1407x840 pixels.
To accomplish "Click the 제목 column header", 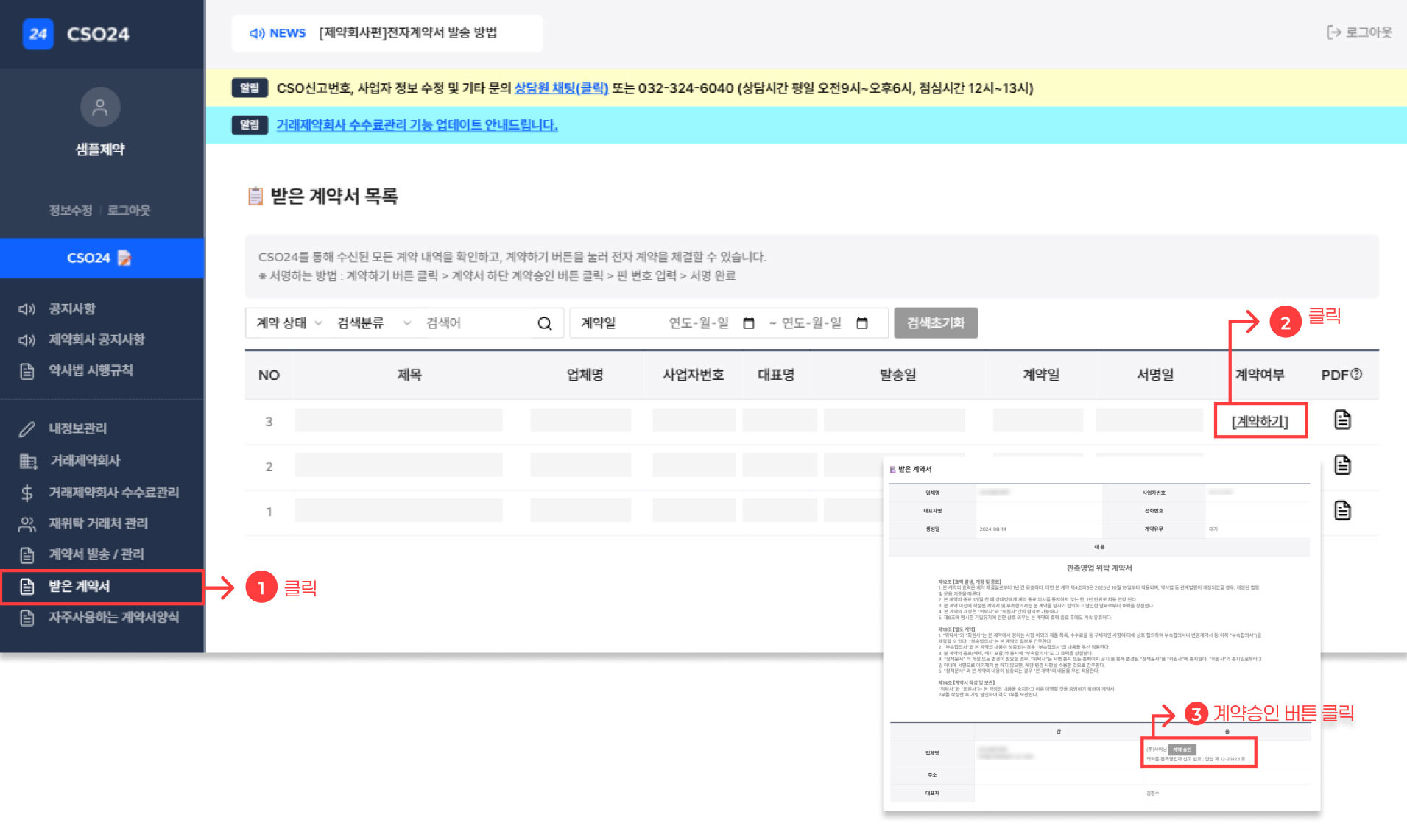I will click(x=409, y=375).
